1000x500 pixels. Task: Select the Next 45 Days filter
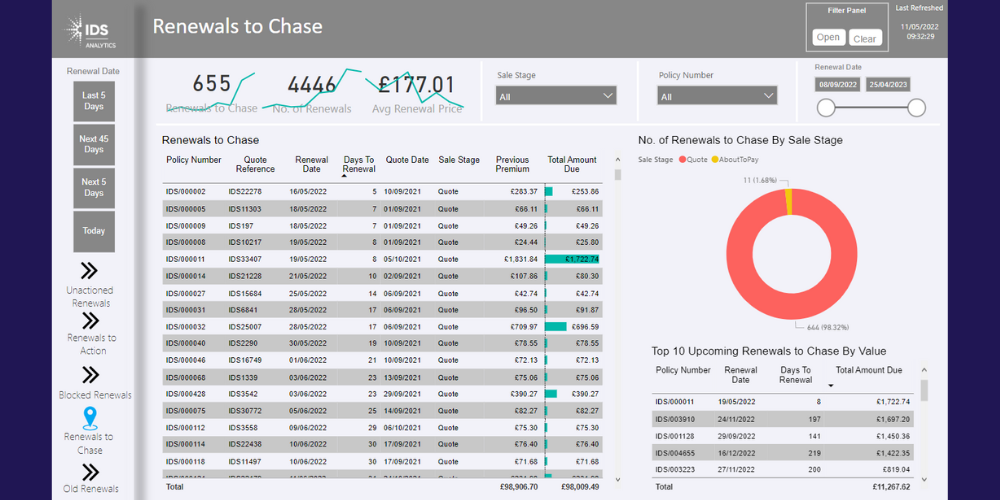pos(94,145)
